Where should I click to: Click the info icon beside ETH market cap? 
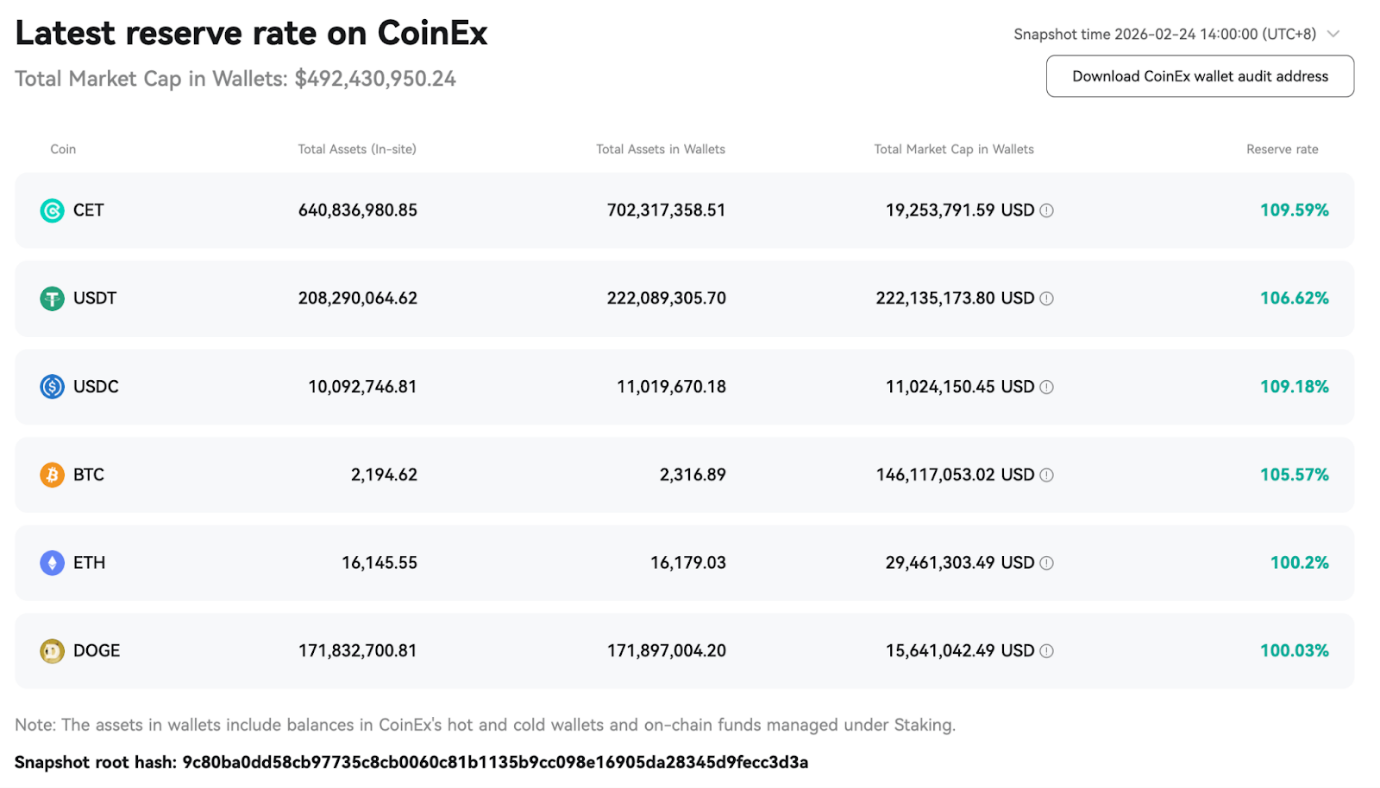click(x=1046, y=562)
